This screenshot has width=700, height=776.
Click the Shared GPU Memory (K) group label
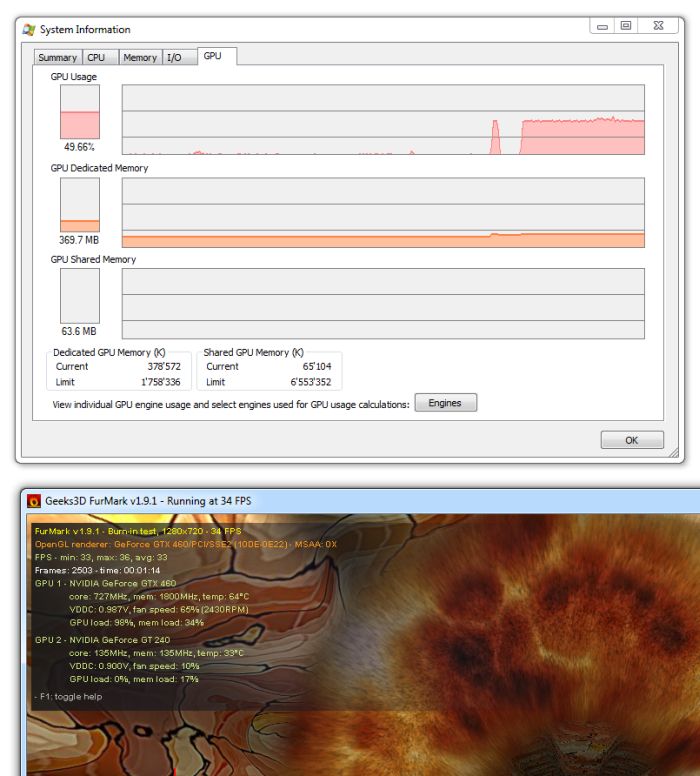(x=253, y=352)
